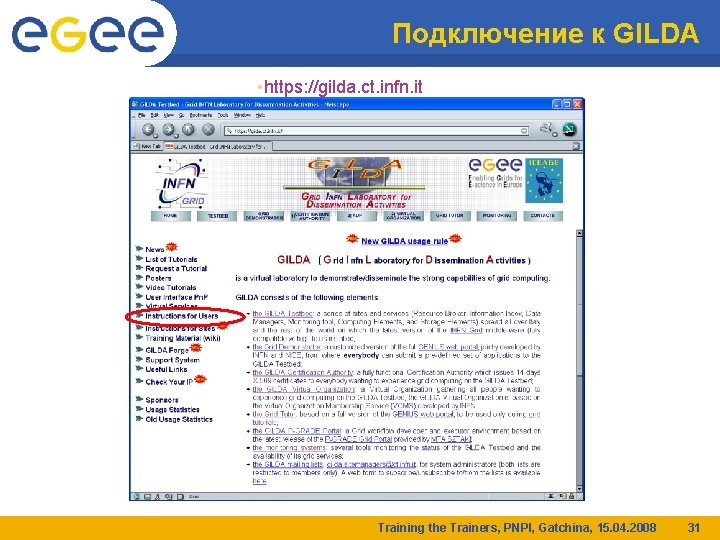Open the Help menu
Screen dimensions: 720x540
coord(260,115)
